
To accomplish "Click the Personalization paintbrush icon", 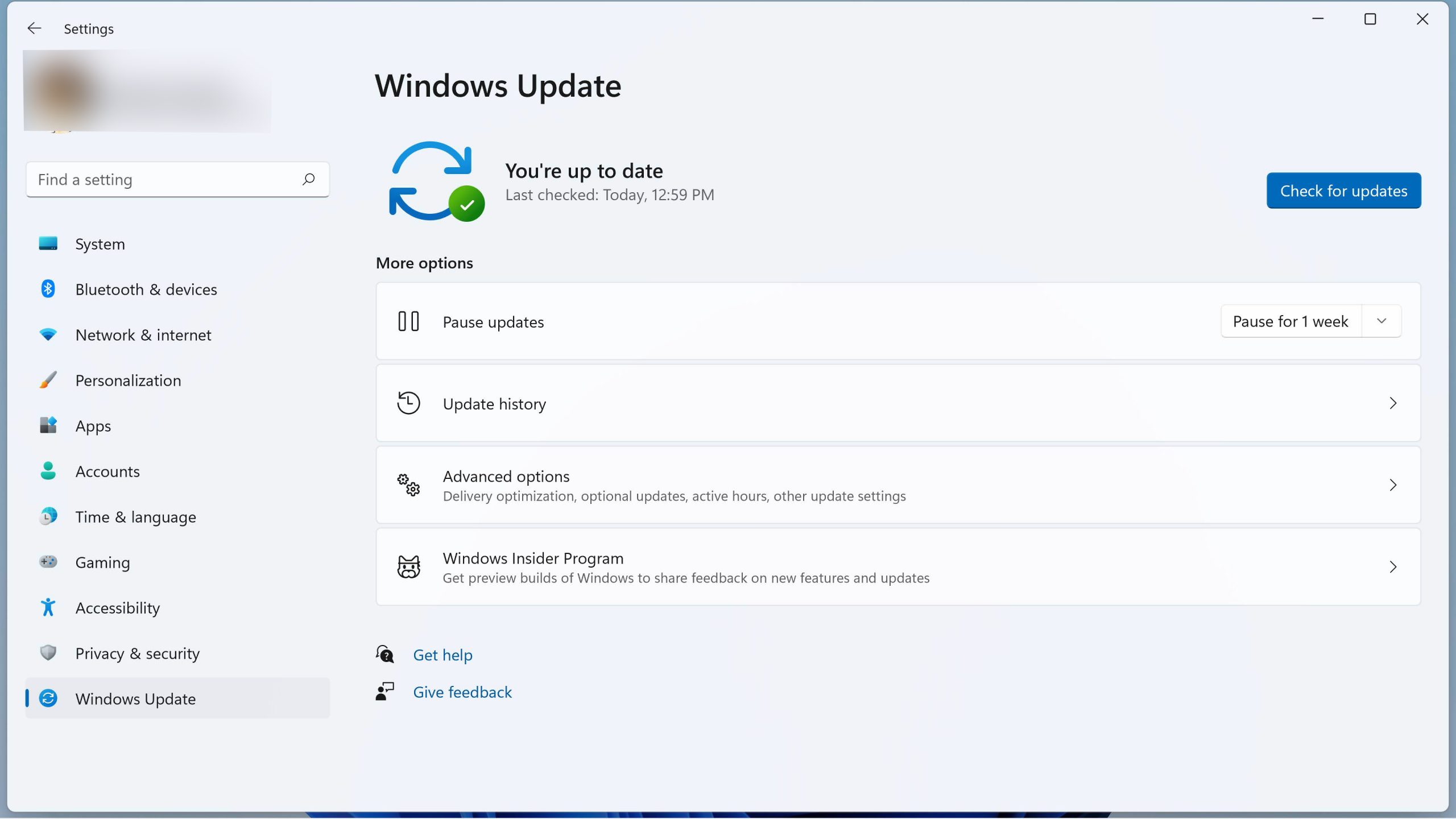I will 48,380.
